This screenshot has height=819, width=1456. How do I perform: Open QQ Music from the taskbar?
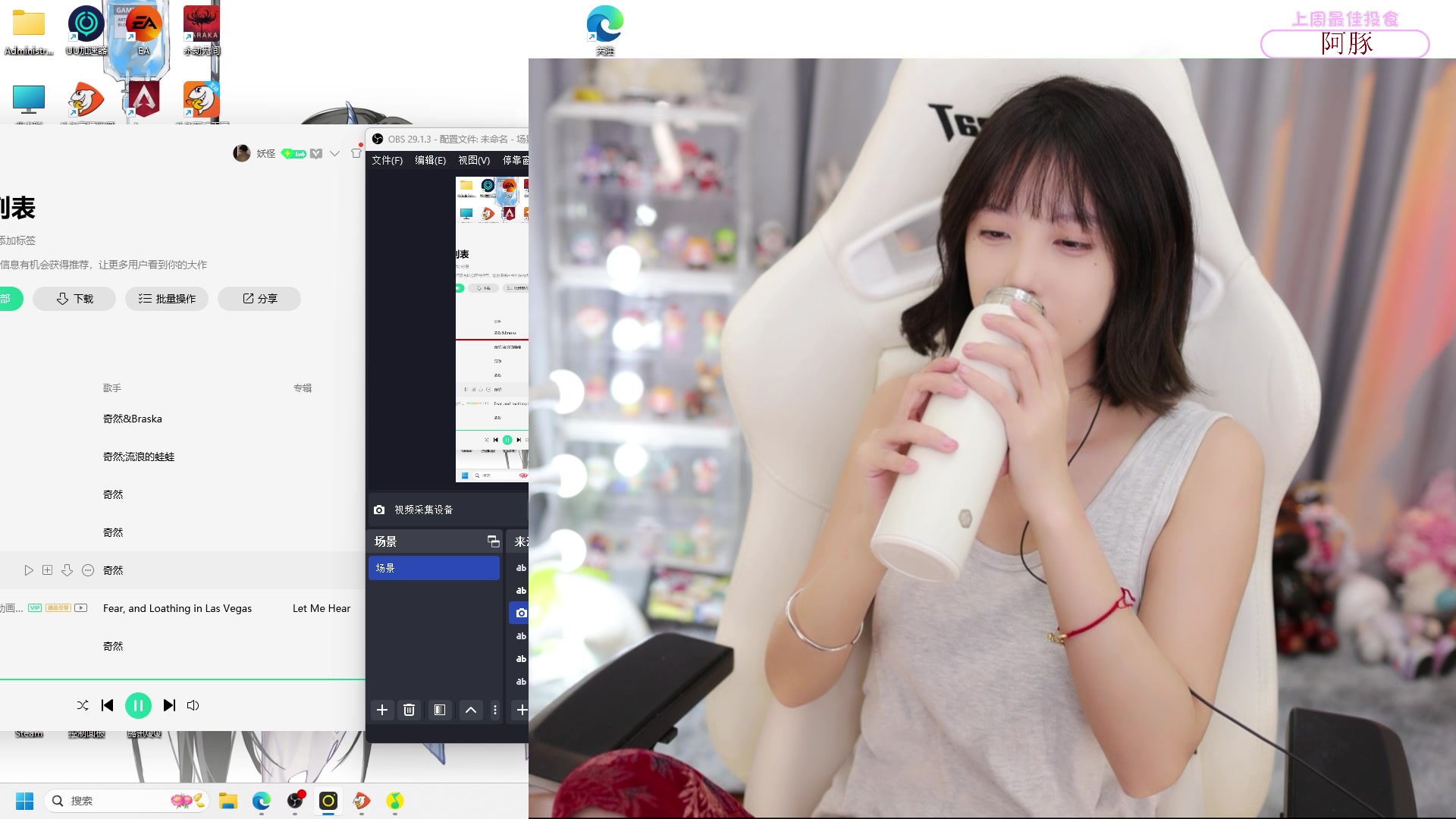395,801
